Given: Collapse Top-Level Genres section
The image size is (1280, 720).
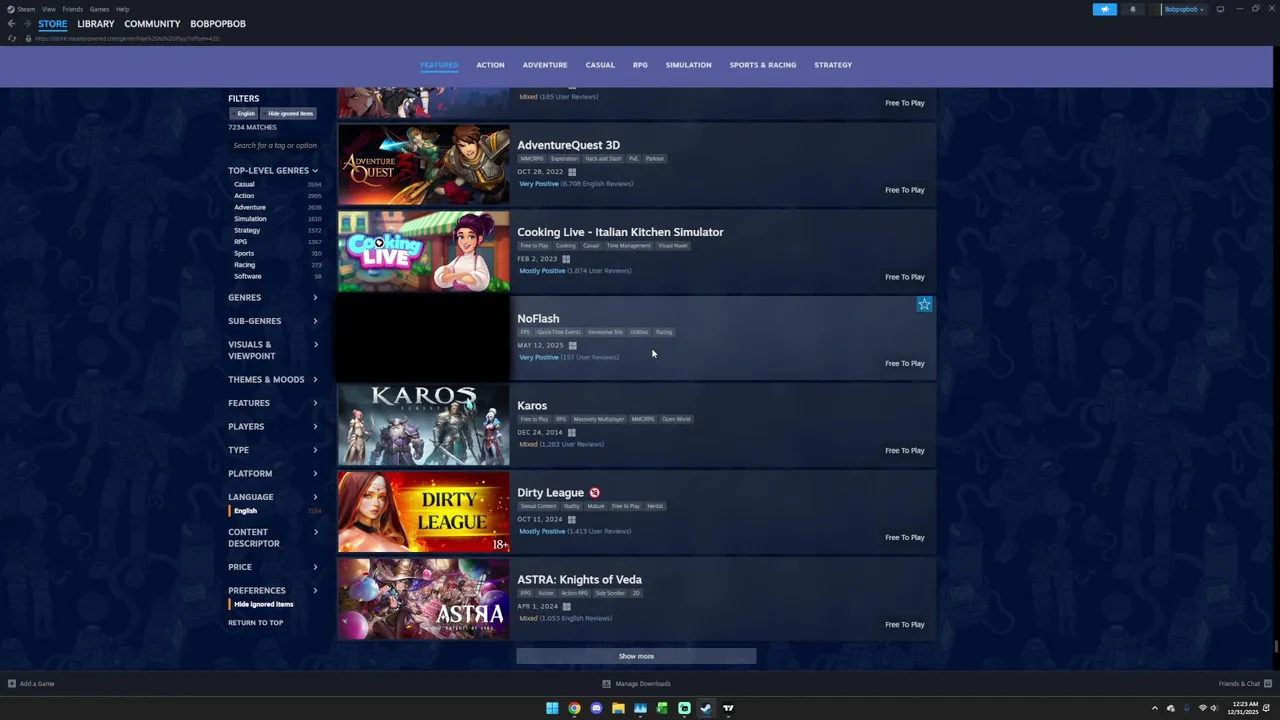Looking at the screenshot, I should (273, 171).
